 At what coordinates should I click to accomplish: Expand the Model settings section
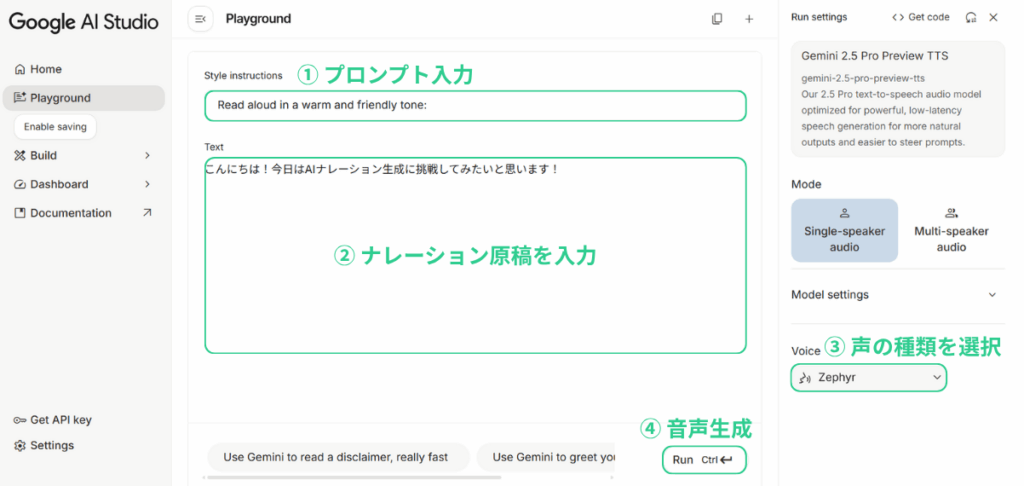[898, 295]
